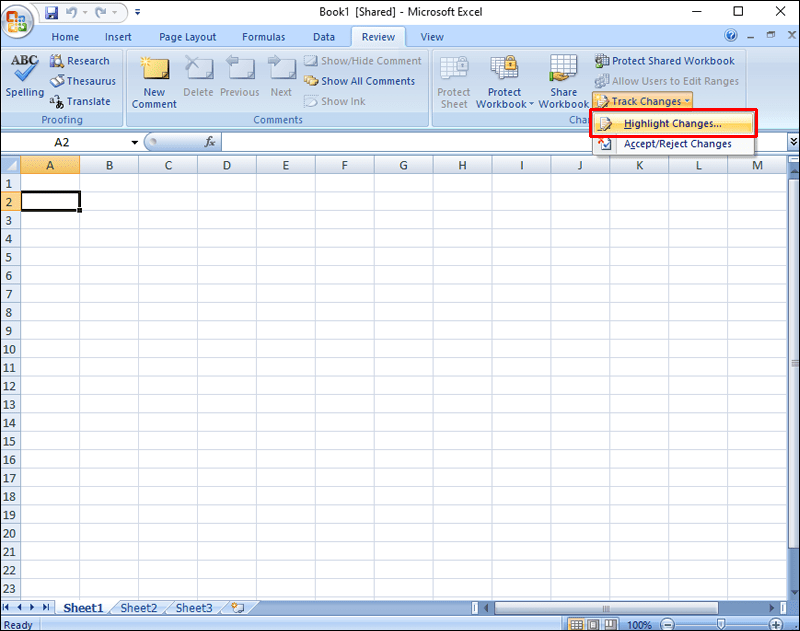The width and height of the screenshot is (800, 631).
Task: Switch to the Insert tab
Action: point(118,37)
